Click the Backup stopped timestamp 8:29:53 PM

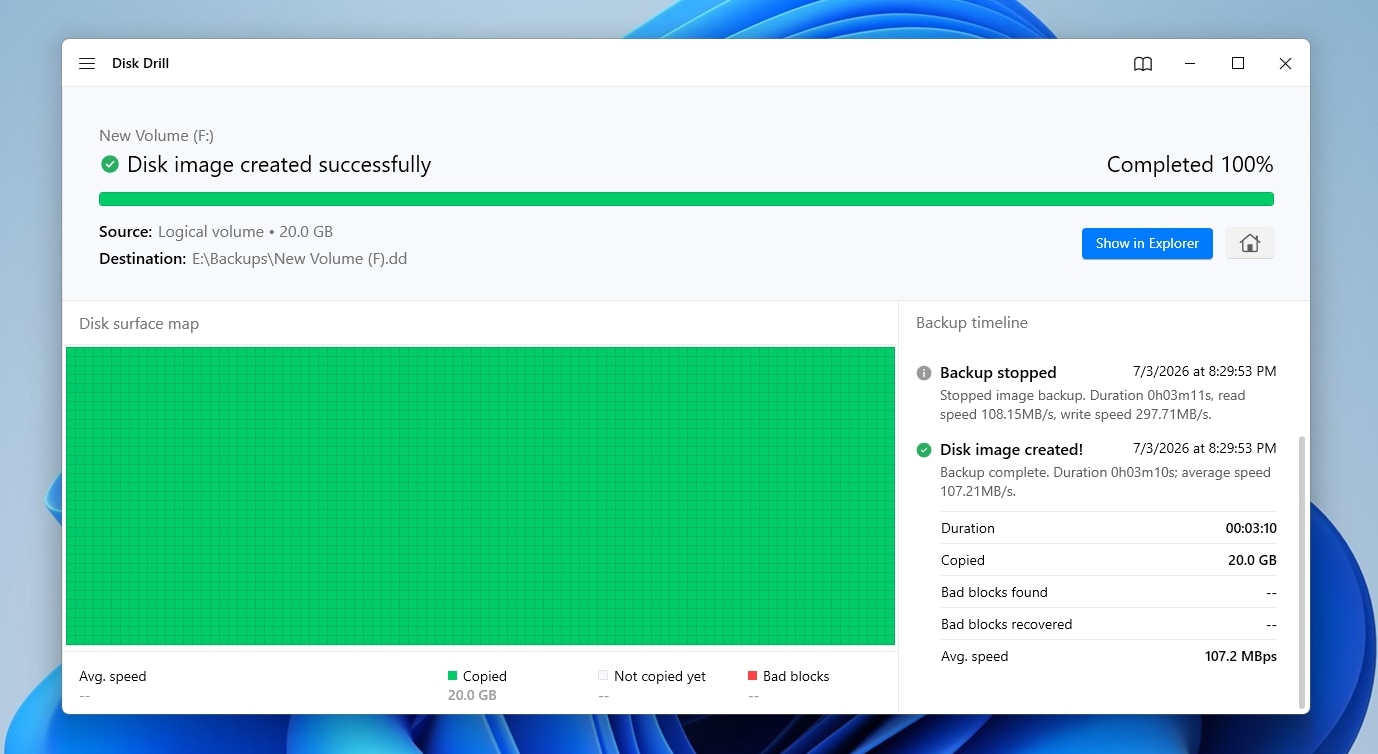1204,371
